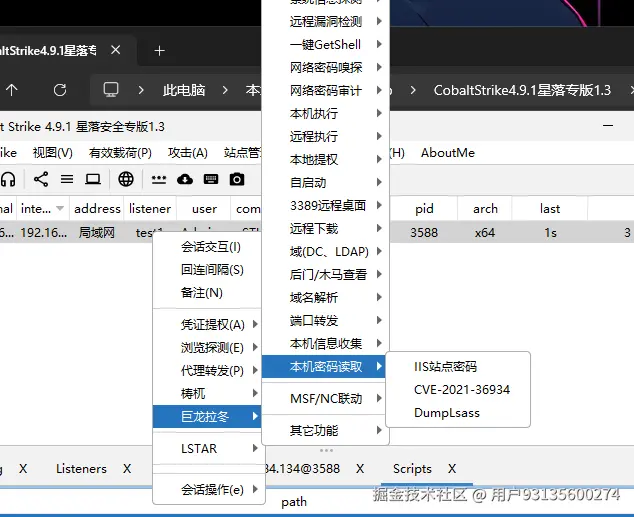Open 自启动 submenu

(x=325, y=182)
